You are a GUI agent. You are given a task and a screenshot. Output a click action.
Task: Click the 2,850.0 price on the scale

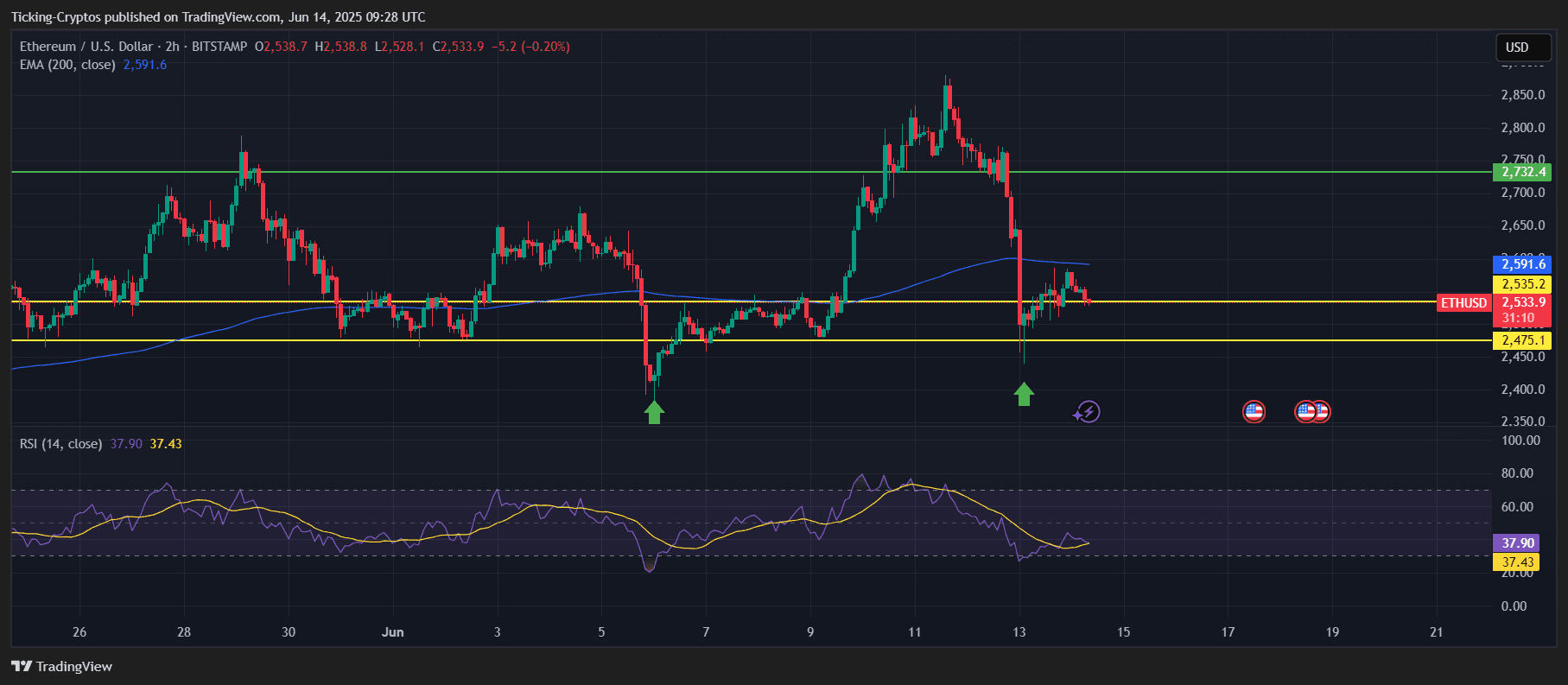[x=1522, y=95]
